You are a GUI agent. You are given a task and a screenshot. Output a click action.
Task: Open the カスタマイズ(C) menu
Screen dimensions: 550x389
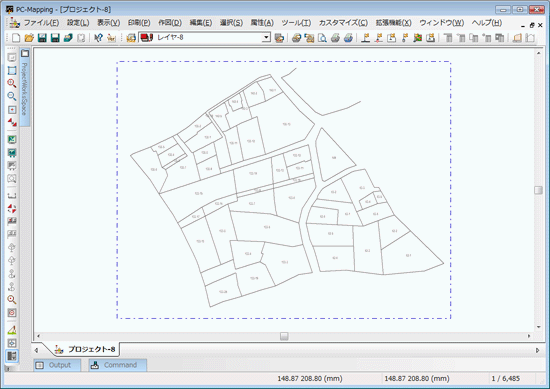(343, 23)
